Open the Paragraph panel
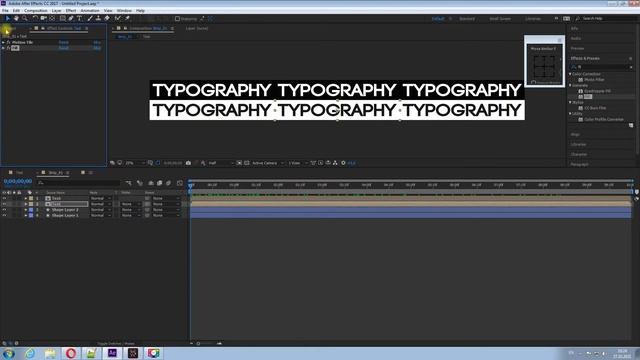Screen dimensions: 640x360 coord(580,164)
